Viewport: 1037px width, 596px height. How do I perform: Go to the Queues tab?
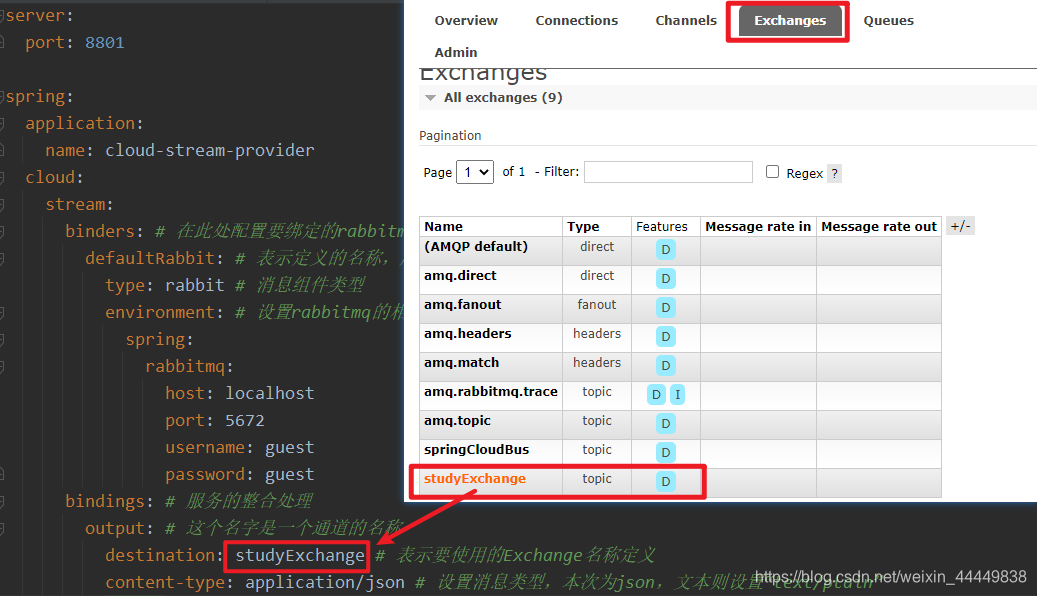click(x=888, y=21)
